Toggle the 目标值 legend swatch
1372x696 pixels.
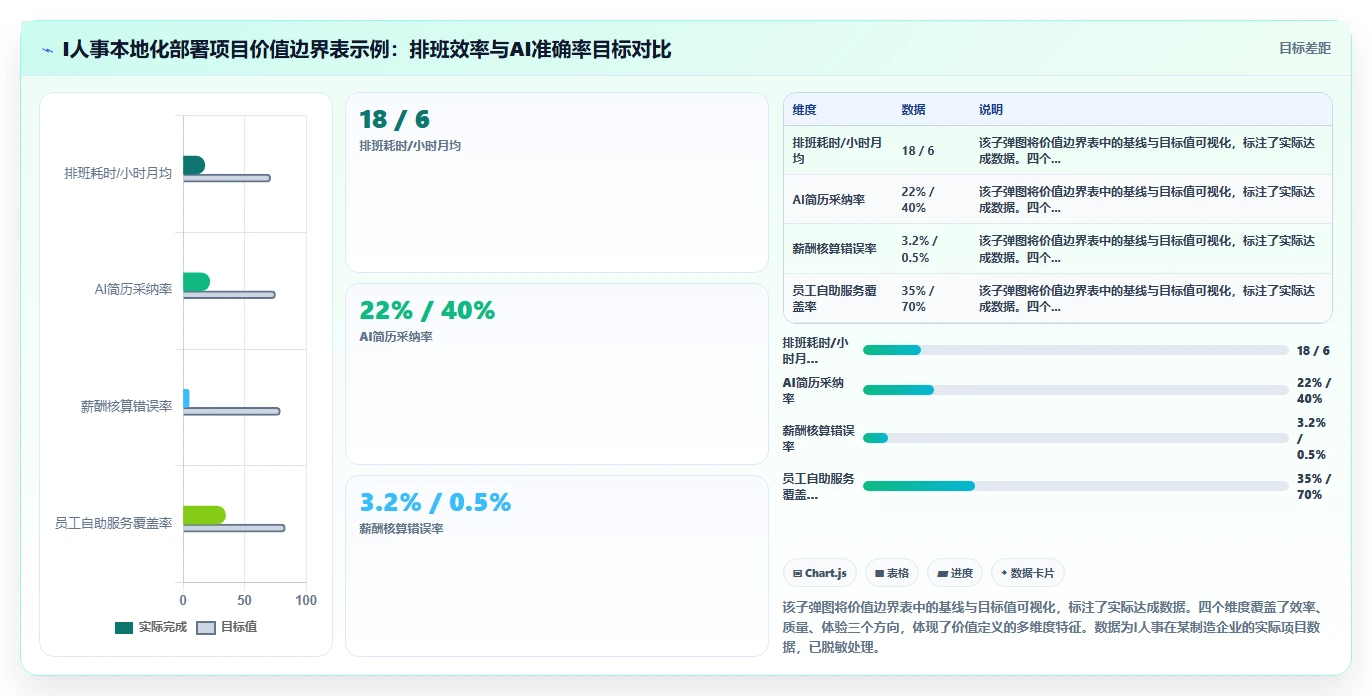(206, 628)
